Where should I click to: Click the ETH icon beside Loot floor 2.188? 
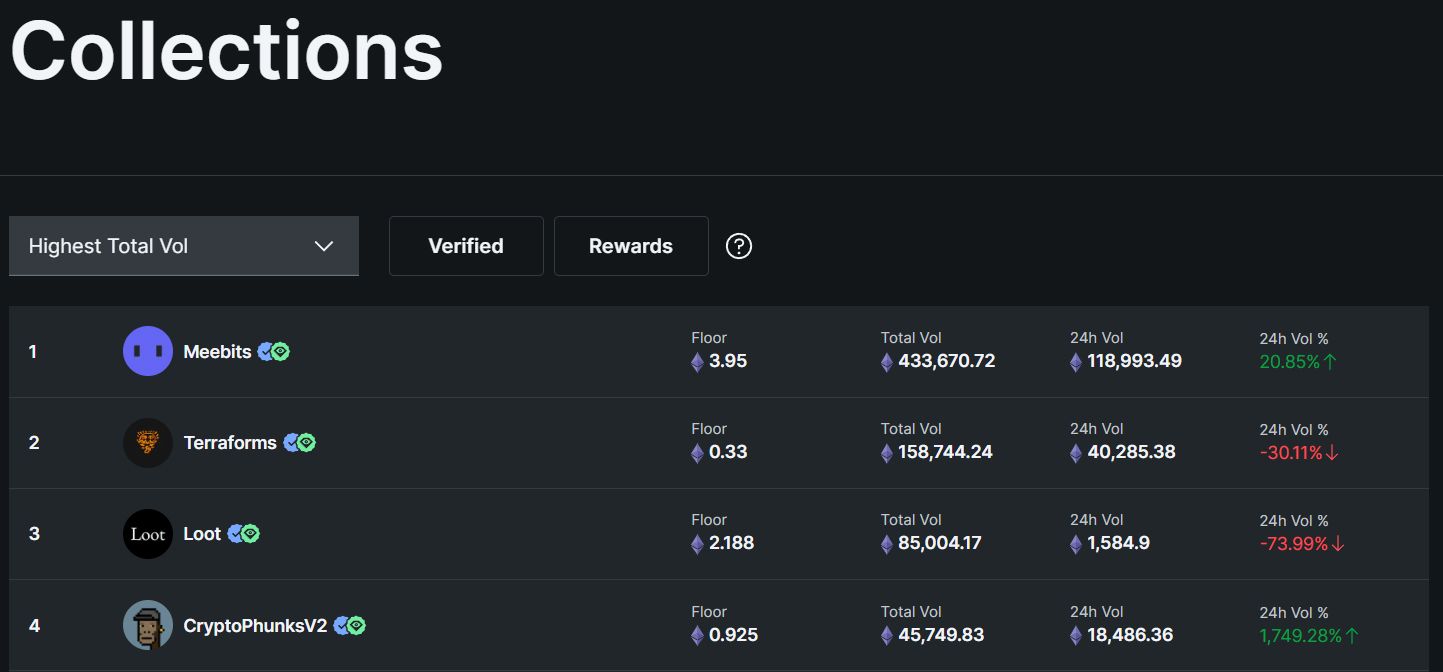(x=697, y=544)
